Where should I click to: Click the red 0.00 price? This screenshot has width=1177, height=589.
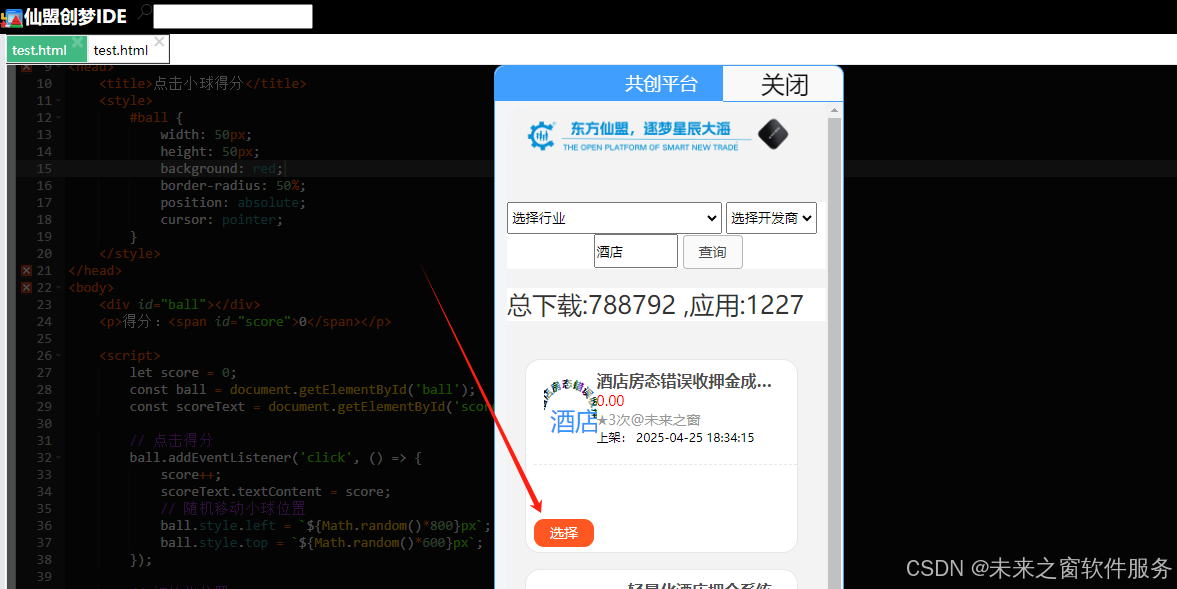(610, 401)
